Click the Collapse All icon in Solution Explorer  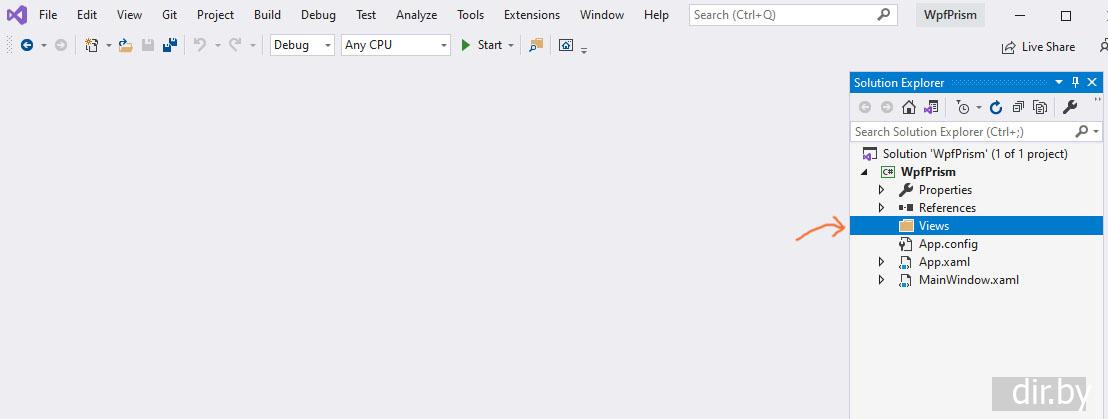(x=1018, y=107)
